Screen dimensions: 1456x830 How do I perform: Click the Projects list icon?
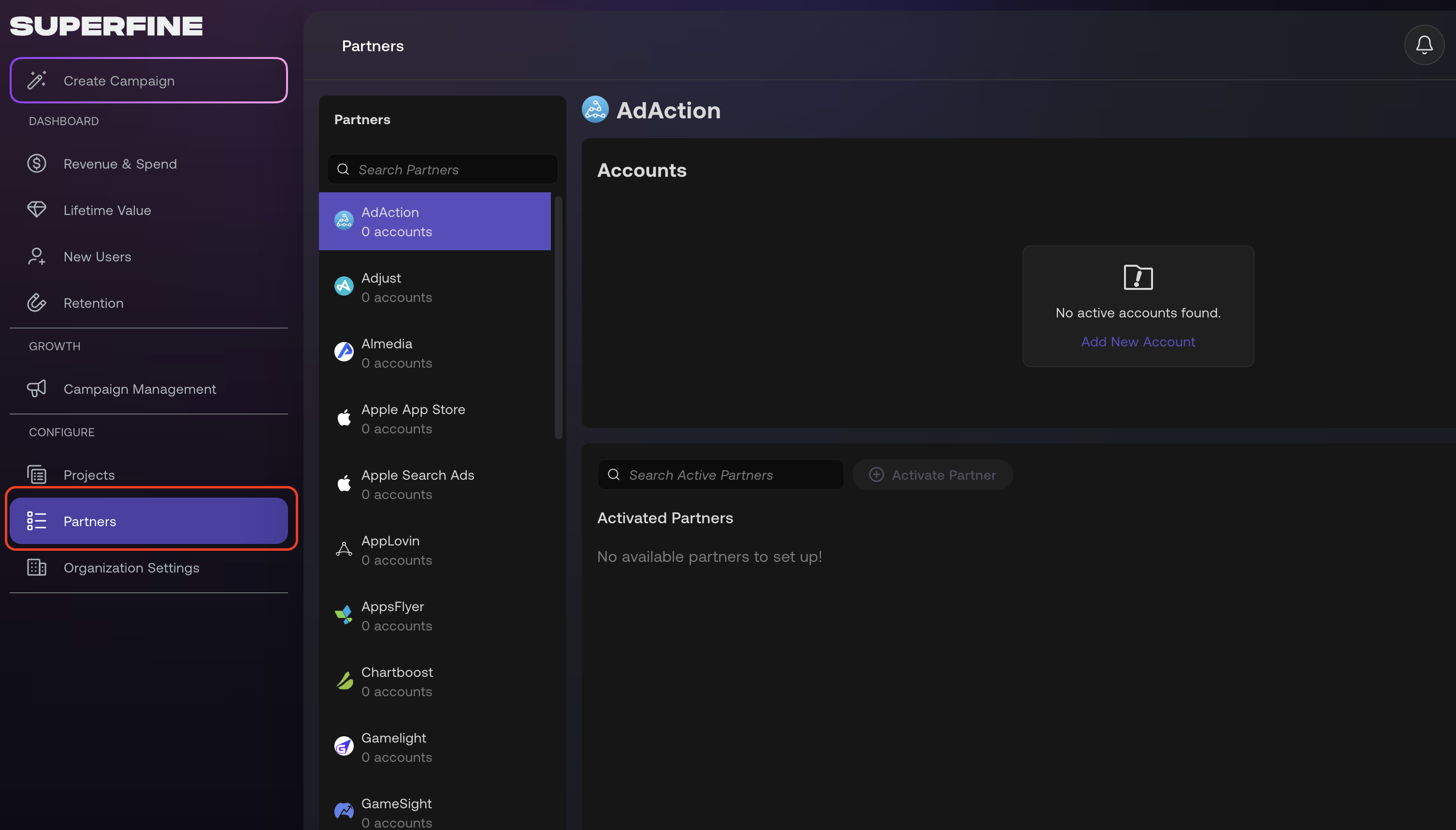pyautogui.click(x=37, y=475)
